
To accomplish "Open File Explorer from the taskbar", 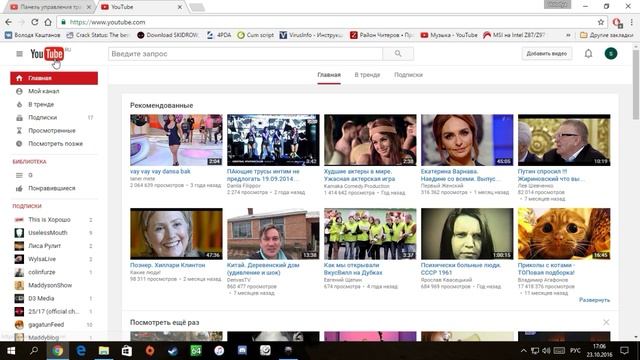I will [104, 351].
